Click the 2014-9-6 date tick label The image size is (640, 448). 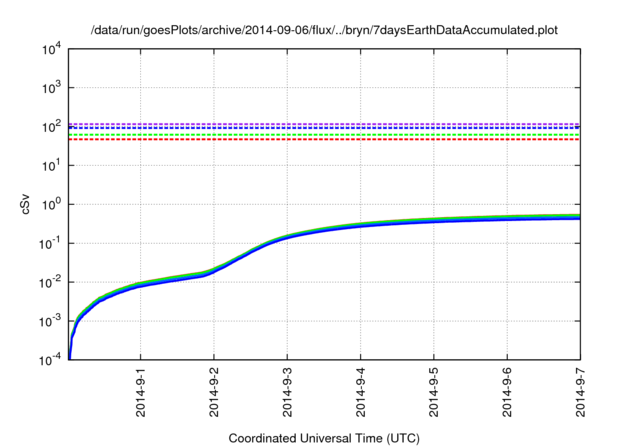pyautogui.click(x=507, y=392)
